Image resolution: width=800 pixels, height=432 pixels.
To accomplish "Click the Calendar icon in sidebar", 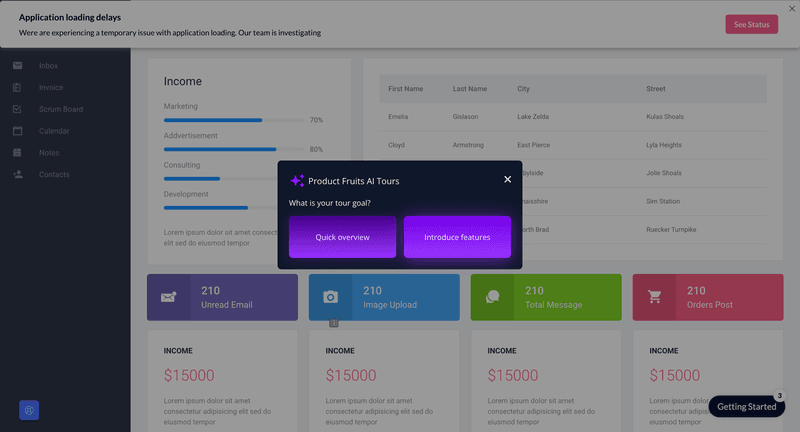I will pyautogui.click(x=18, y=131).
